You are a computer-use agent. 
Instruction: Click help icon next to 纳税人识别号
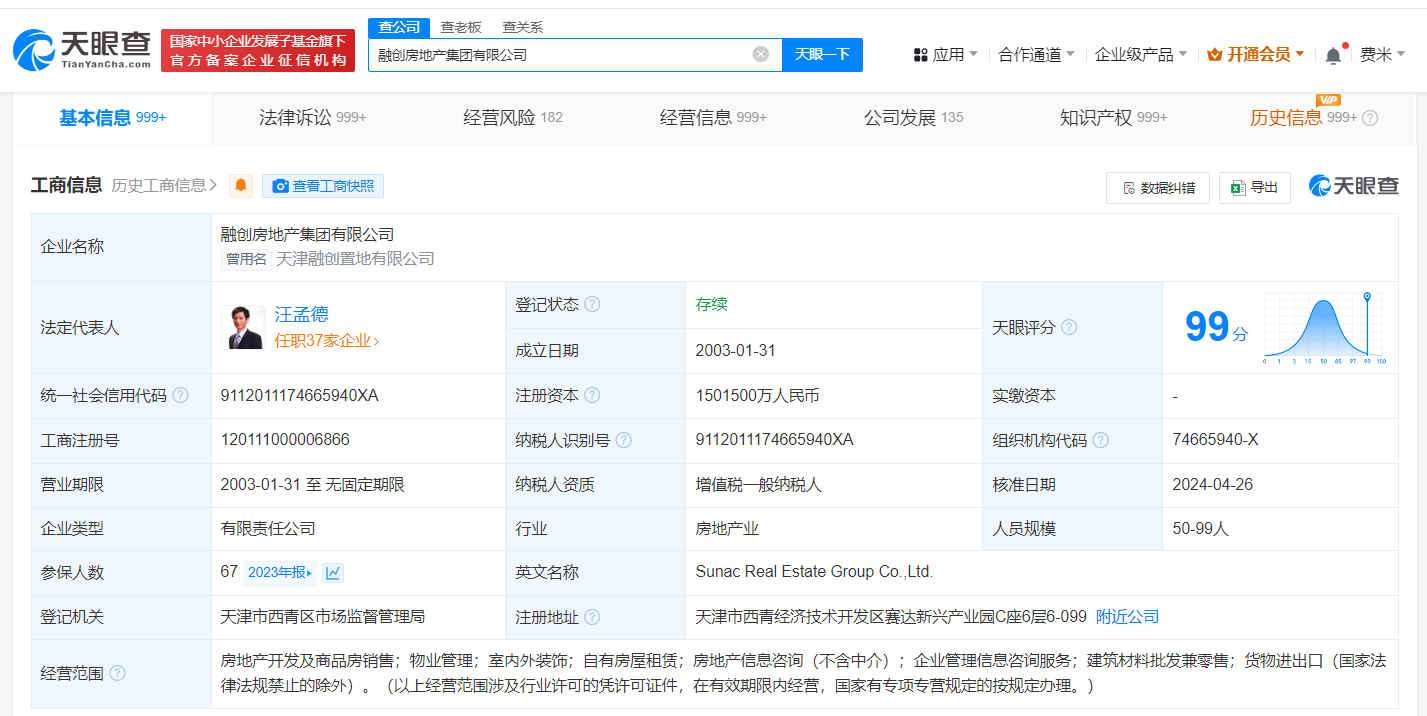coord(624,440)
